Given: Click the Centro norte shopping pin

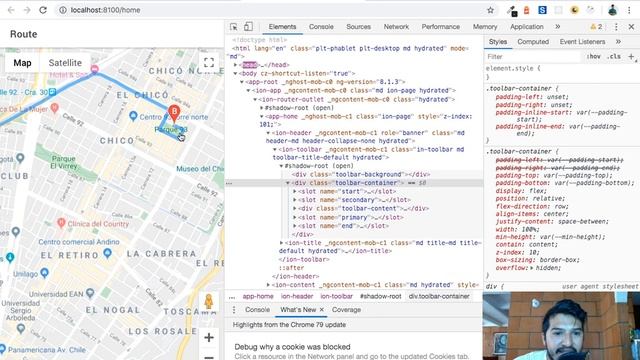Looking at the screenshot, I should (x=133, y=116).
